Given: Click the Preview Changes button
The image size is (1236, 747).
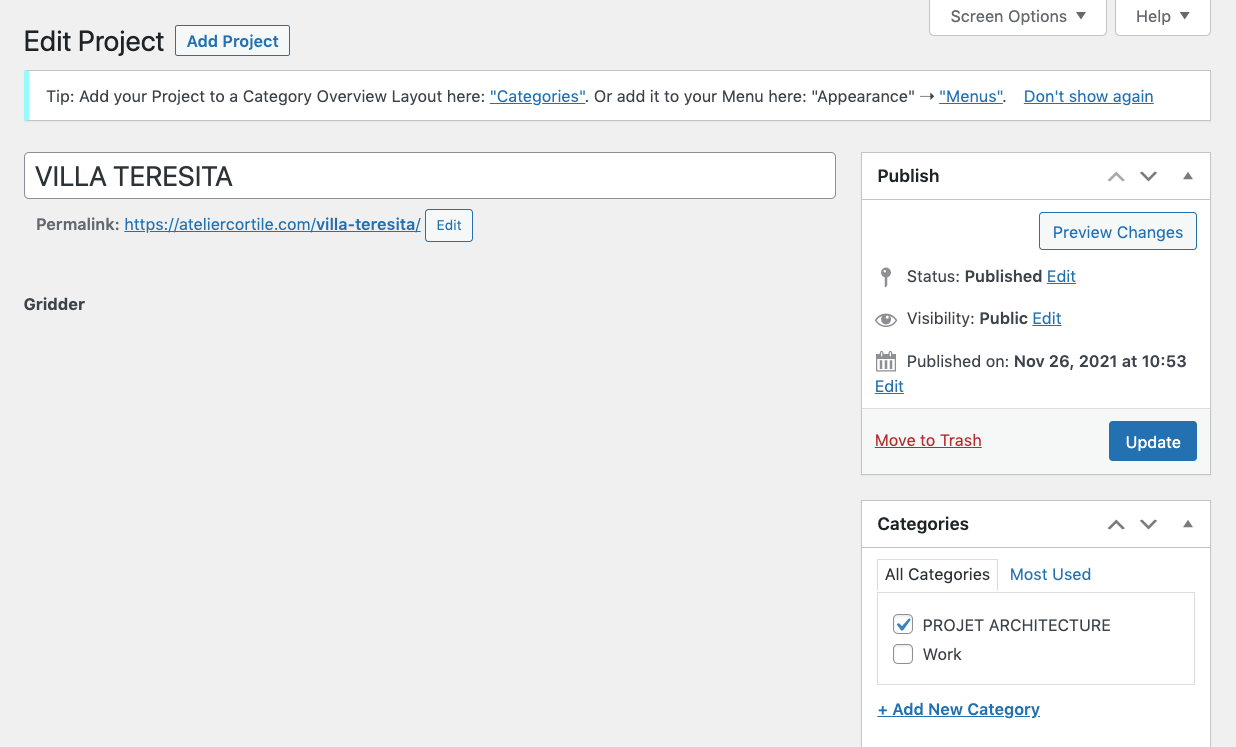Looking at the screenshot, I should click(1117, 232).
